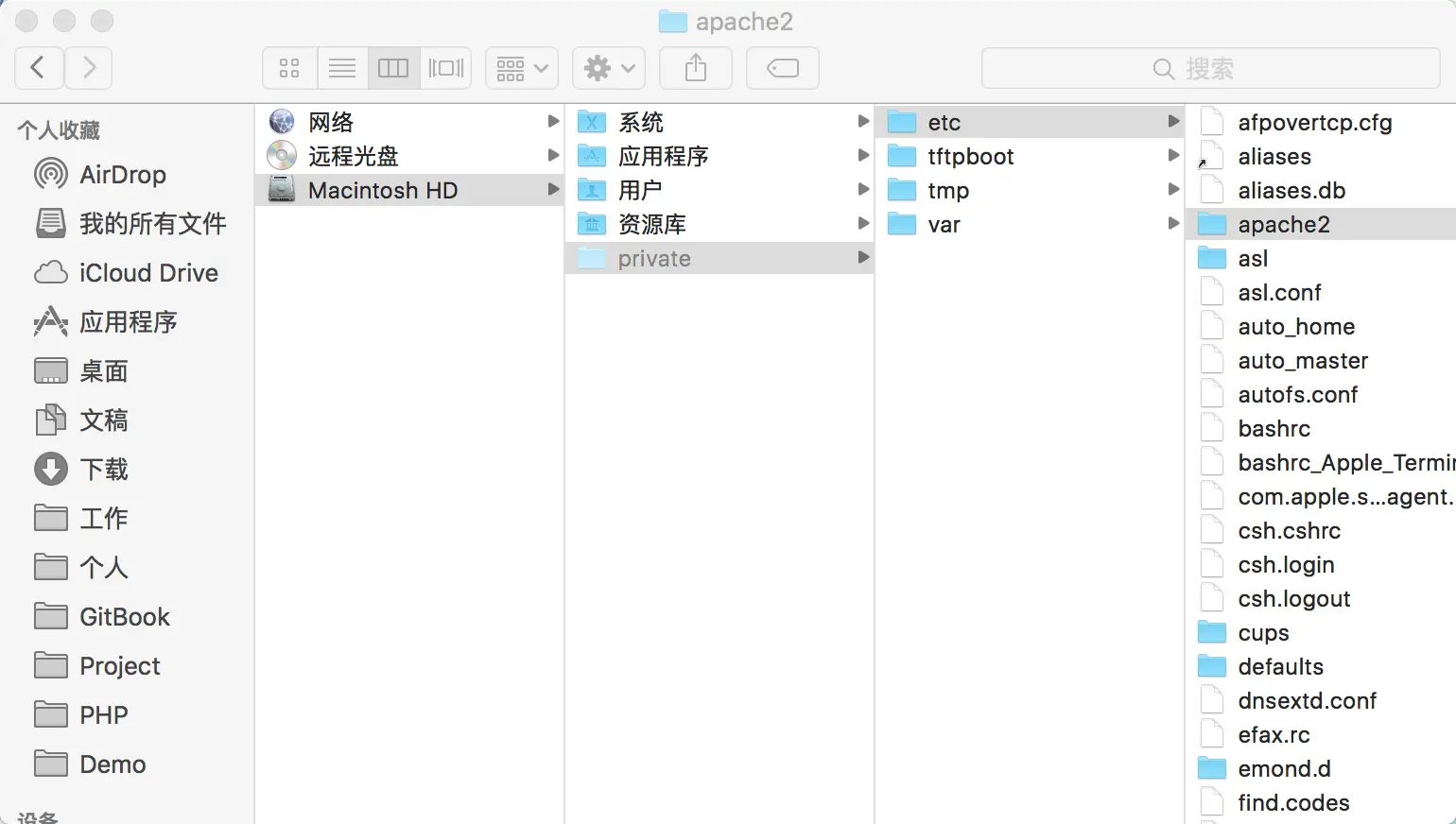Click the magnifier icon in the search field
This screenshot has height=824, width=1456.
pos(1163,68)
